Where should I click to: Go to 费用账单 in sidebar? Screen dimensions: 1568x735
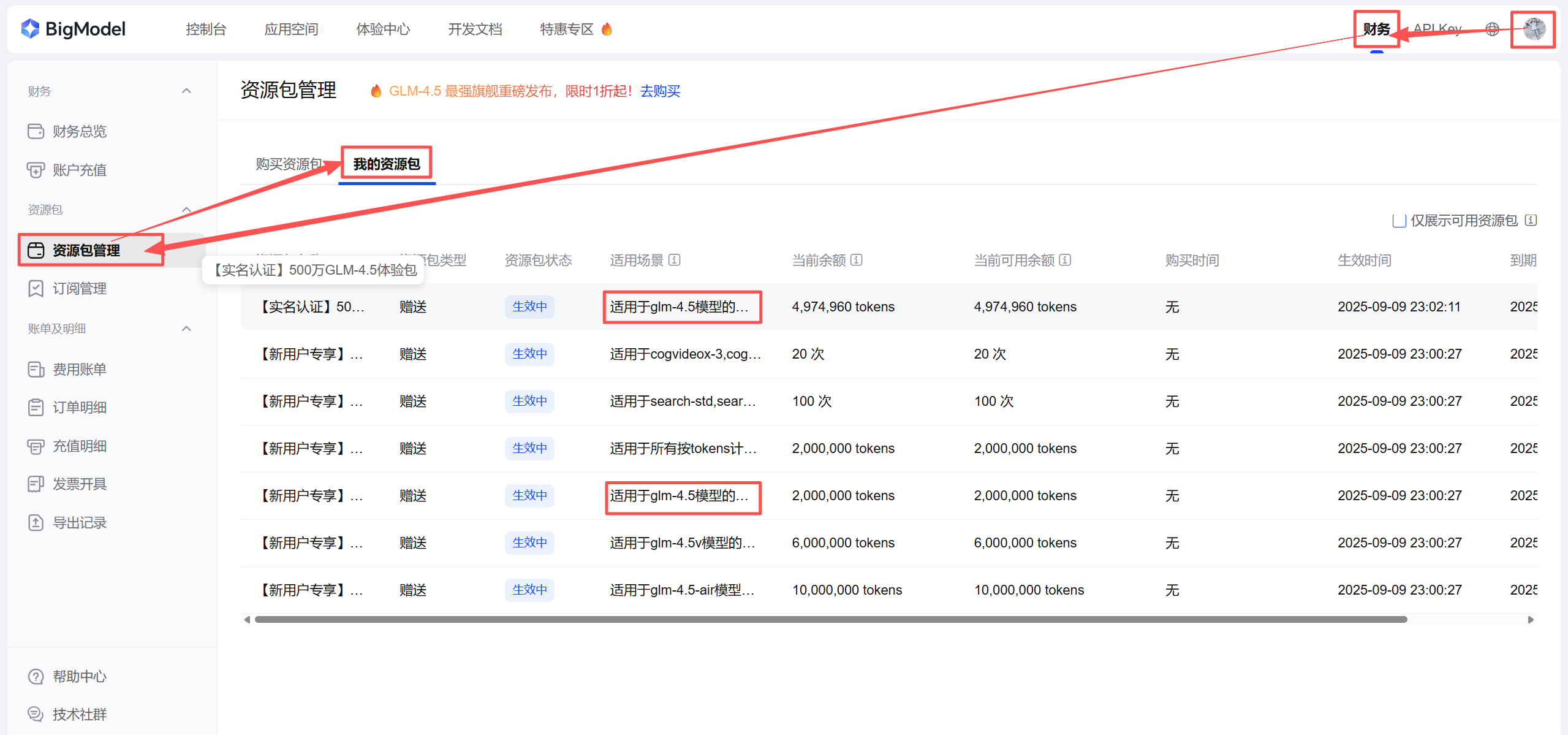click(x=80, y=369)
